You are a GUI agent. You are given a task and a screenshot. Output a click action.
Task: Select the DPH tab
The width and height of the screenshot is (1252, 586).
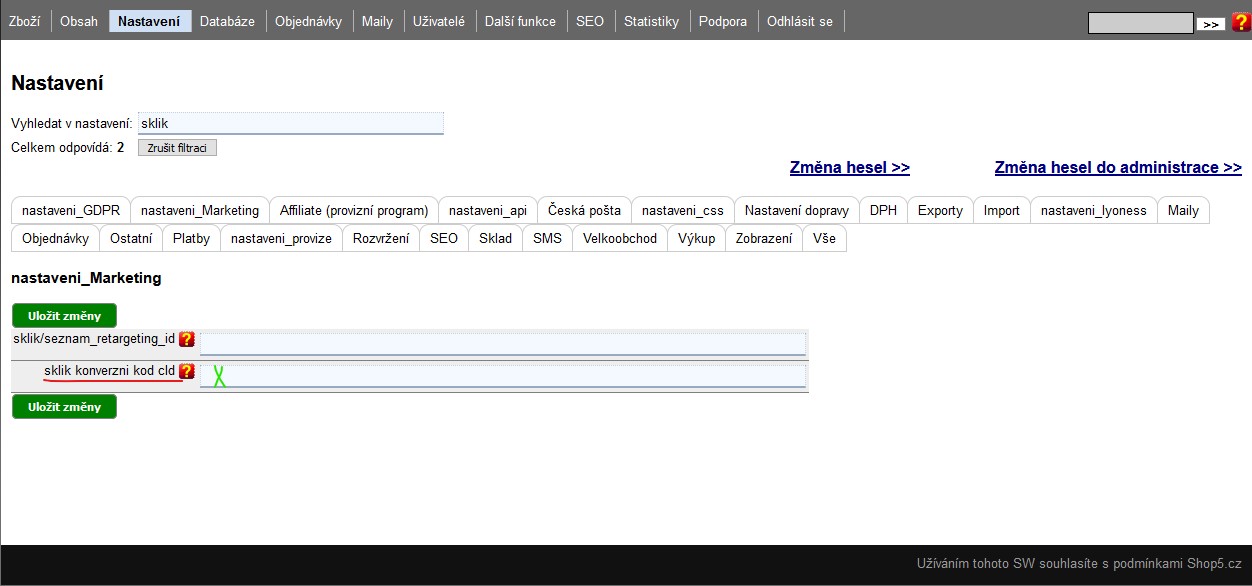pos(884,210)
